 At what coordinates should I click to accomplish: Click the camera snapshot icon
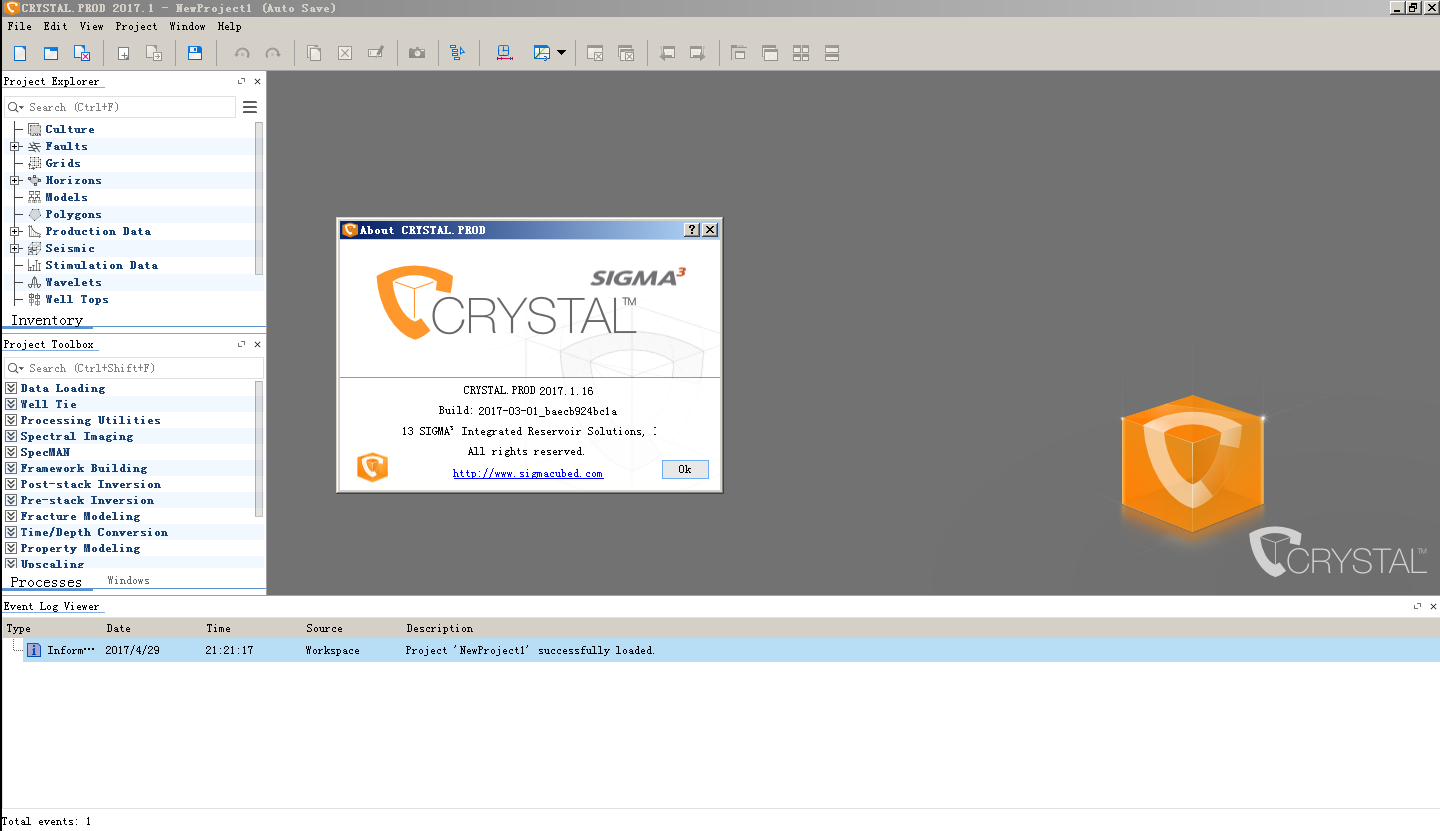pyautogui.click(x=417, y=53)
